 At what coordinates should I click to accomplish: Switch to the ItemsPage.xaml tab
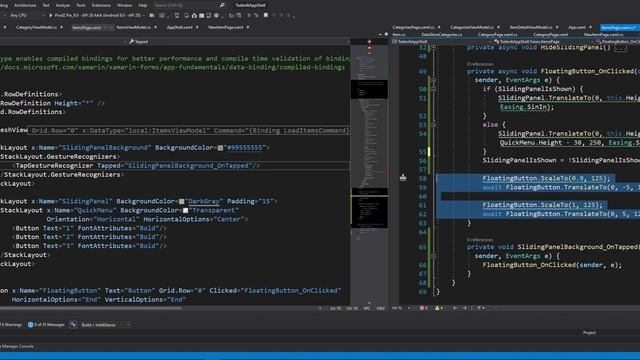point(87,27)
